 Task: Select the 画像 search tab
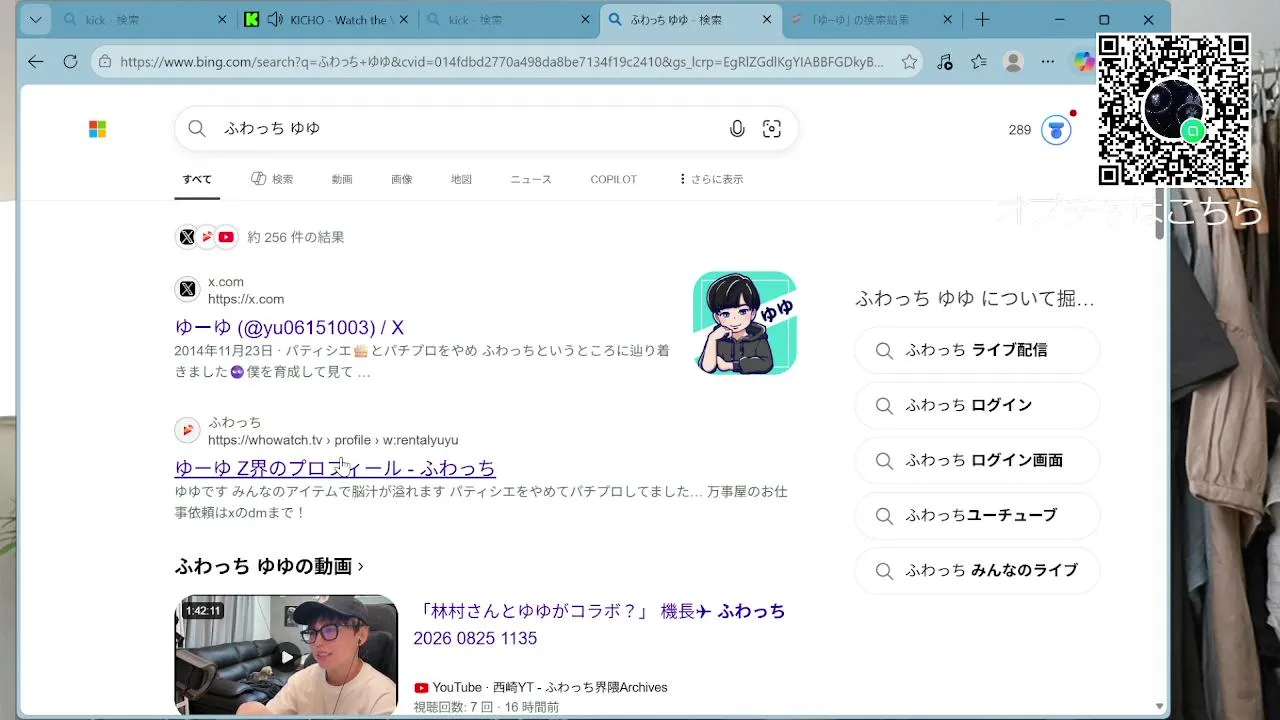coord(402,179)
